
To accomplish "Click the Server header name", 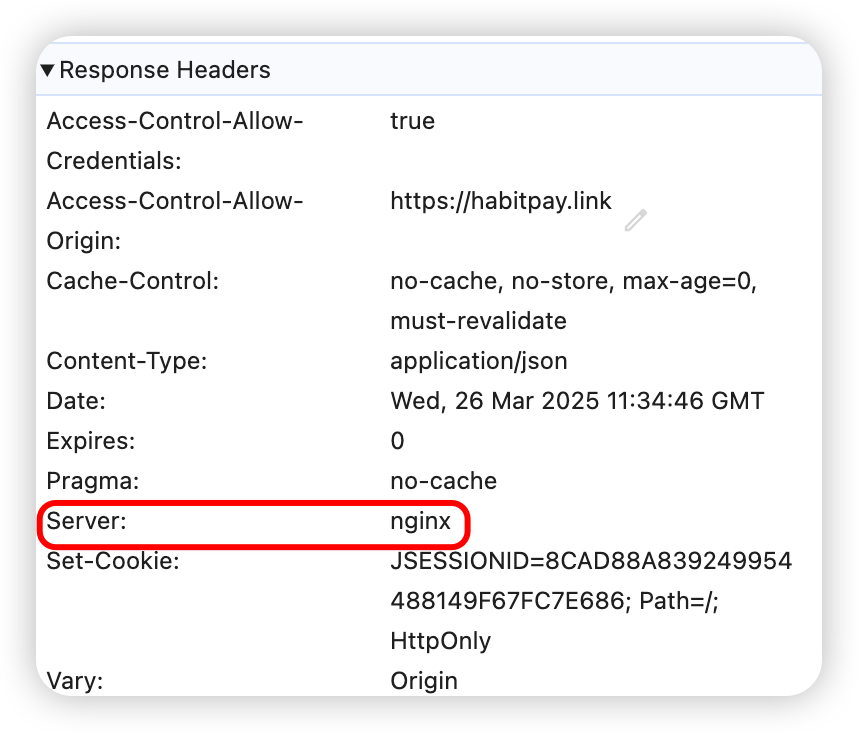I will click(87, 521).
